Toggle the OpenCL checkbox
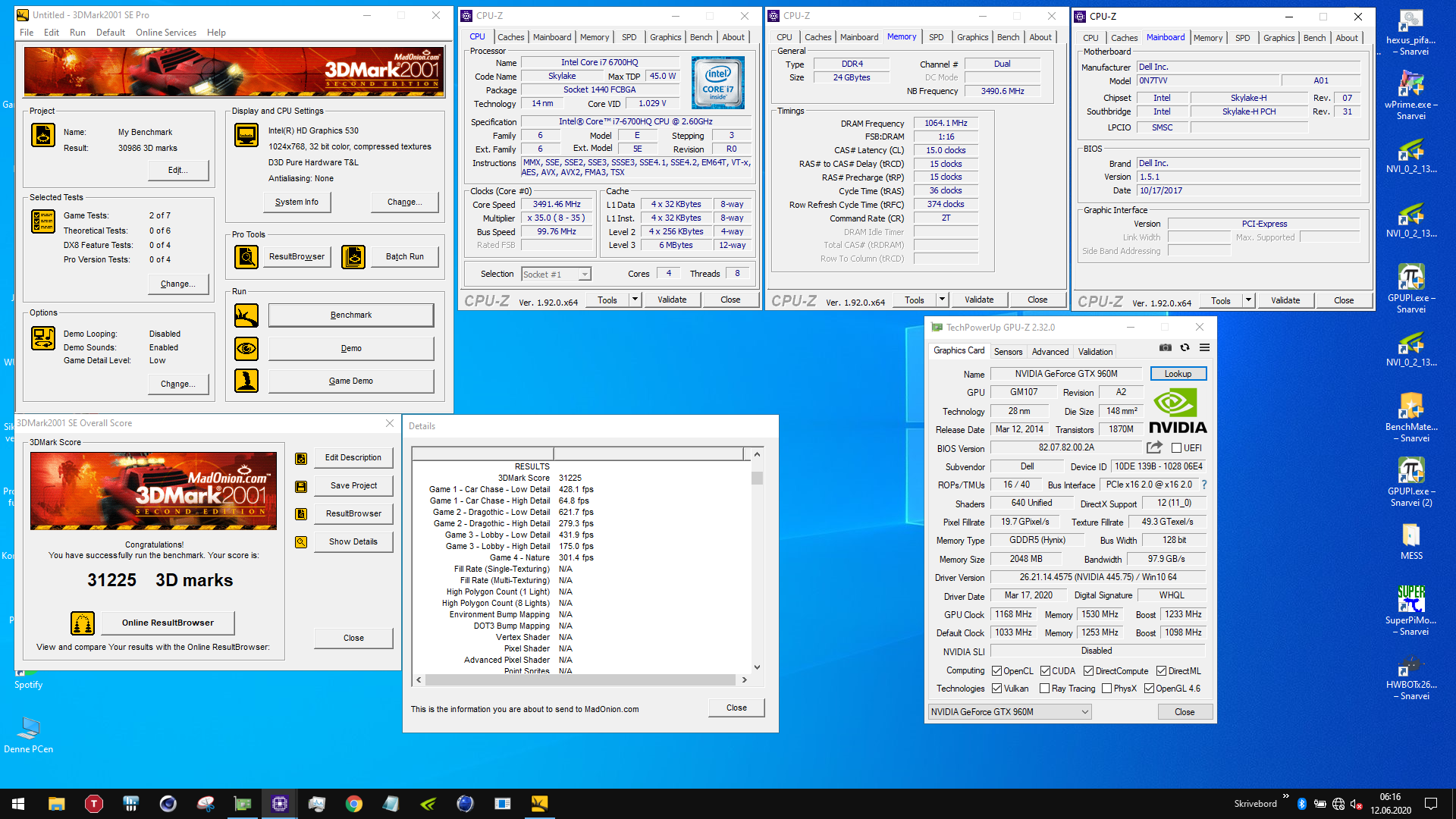The height and width of the screenshot is (819, 1456). point(997,671)
